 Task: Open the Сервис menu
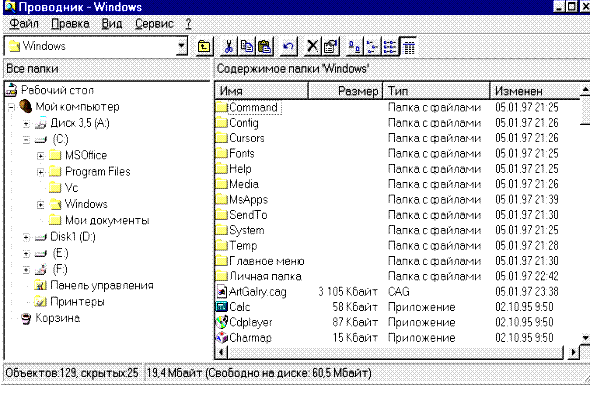(x=154, y=24)
